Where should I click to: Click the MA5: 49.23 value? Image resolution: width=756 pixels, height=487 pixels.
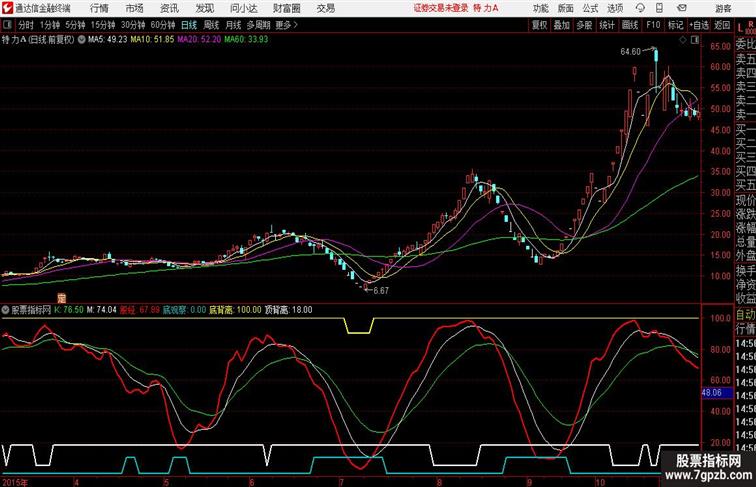point(108,40)
